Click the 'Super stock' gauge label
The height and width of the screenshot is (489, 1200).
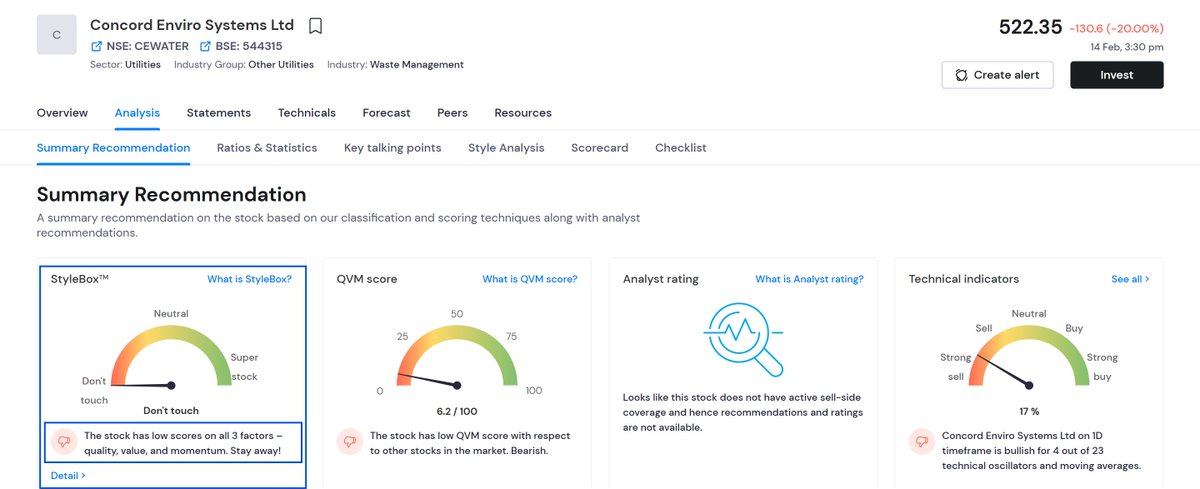(244, 367)
